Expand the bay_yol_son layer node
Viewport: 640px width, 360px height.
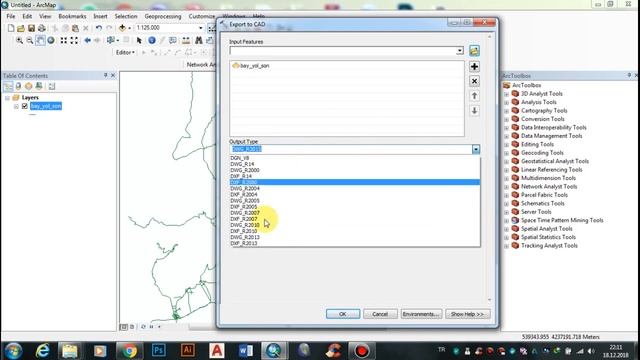pyautogui.click(x=16, y=107)
